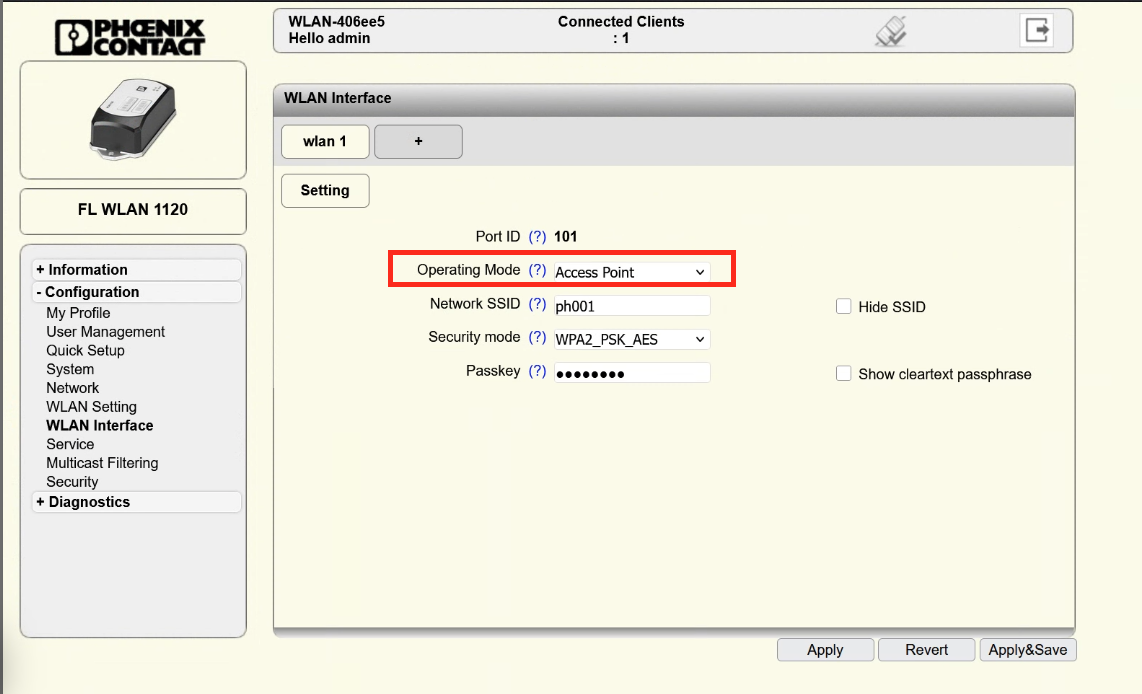This screenshot has width=1142, height=694.
Task: Click the Revert button
Action: click(926, 650)
